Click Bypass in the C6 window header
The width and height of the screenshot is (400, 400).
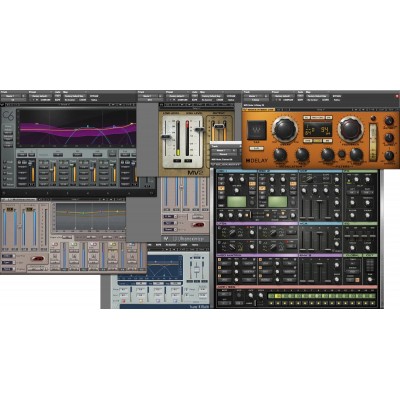pyautogui.click(x=94, y=96)
